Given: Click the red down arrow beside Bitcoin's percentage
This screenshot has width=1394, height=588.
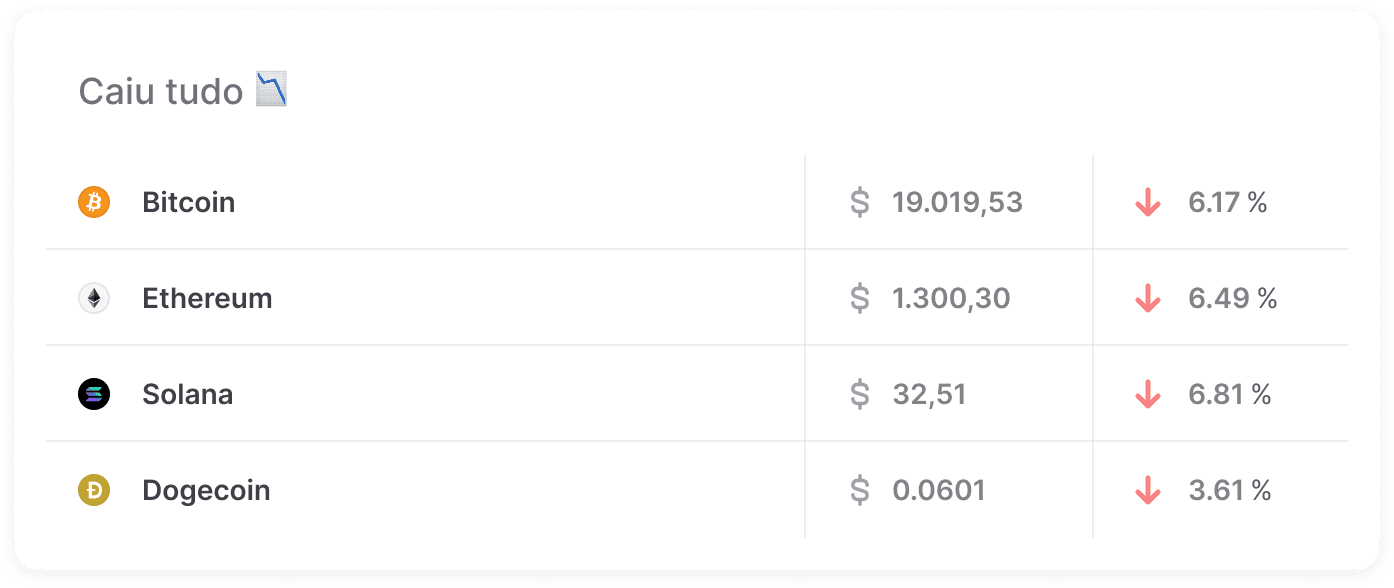Looking at the screenshot, I should click(x=1148, y=201).
